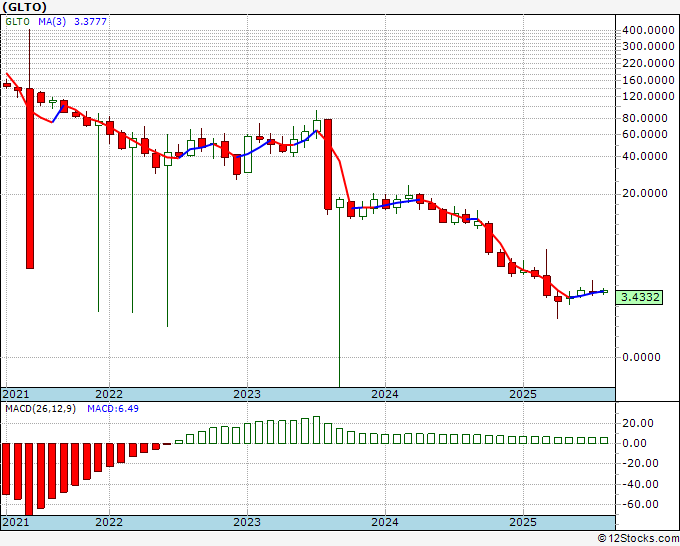This screenshot has height=546, width=680.
Task: Click the green 3.4332 current price tag
Action: click(639, 297)
